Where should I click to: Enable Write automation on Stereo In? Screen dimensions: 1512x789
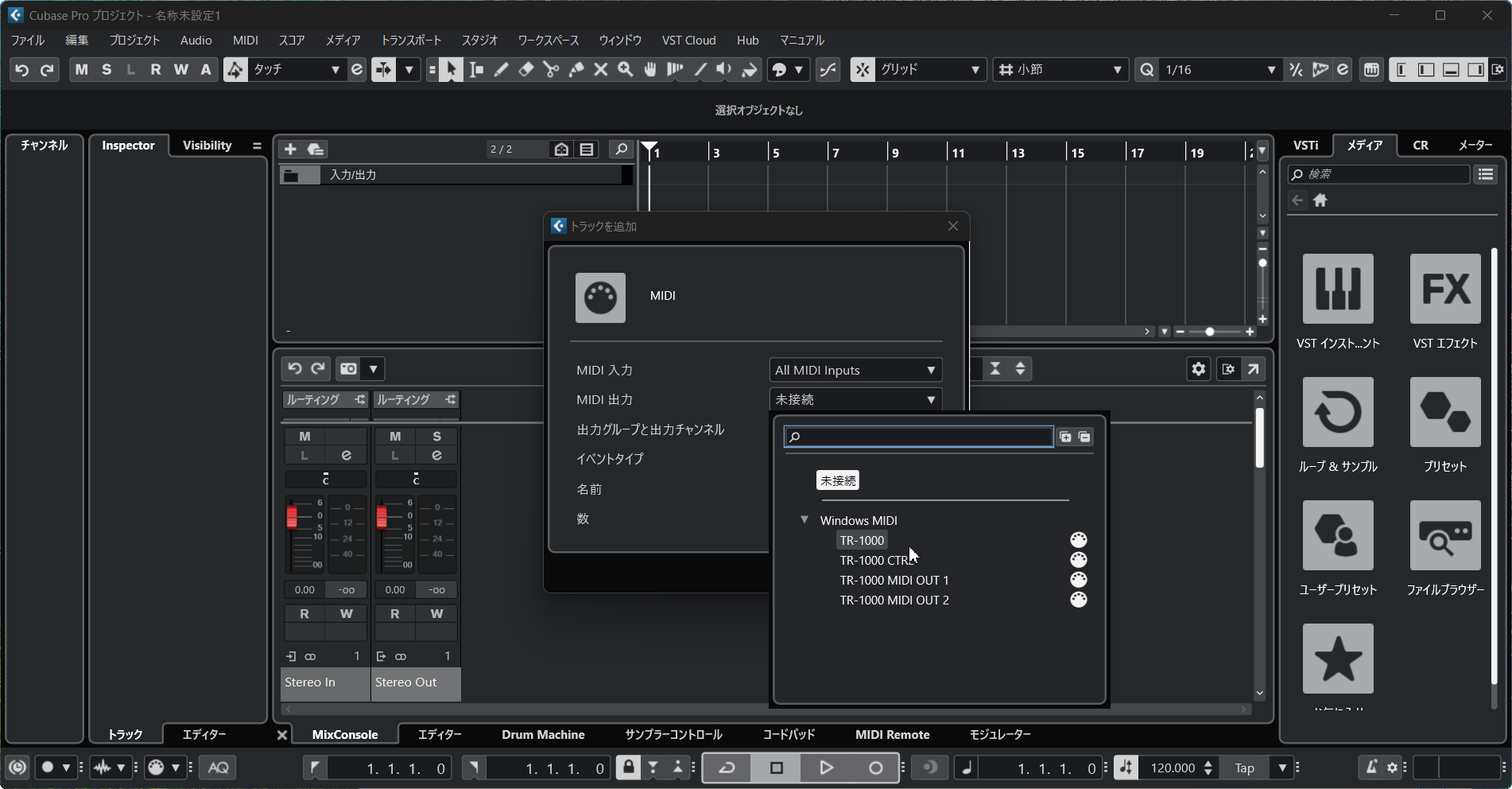click(x=347, y=613)
